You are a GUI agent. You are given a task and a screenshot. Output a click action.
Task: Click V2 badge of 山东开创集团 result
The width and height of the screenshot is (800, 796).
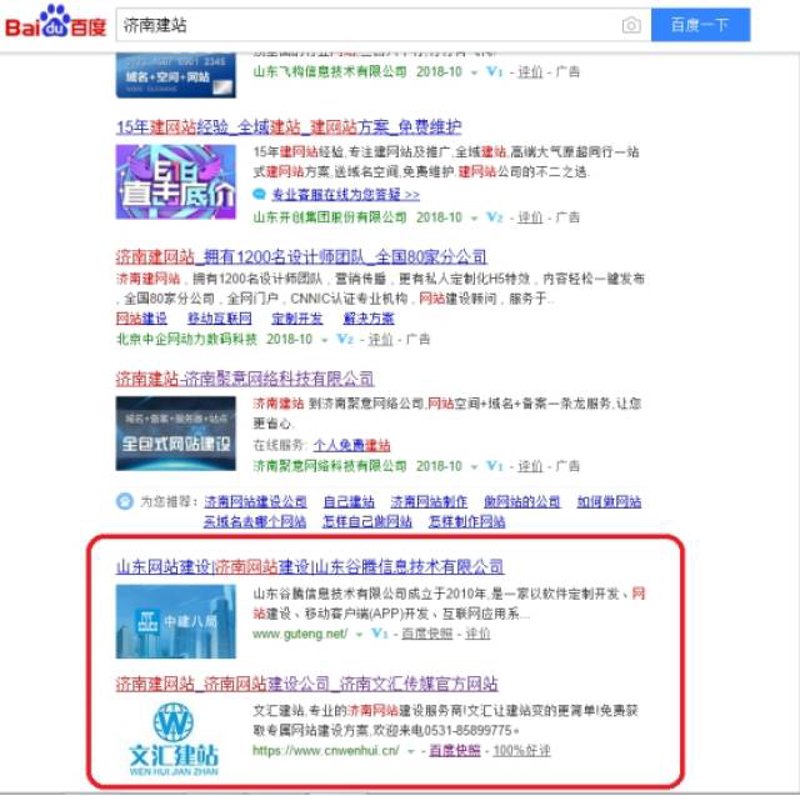[x=494, y=217]
